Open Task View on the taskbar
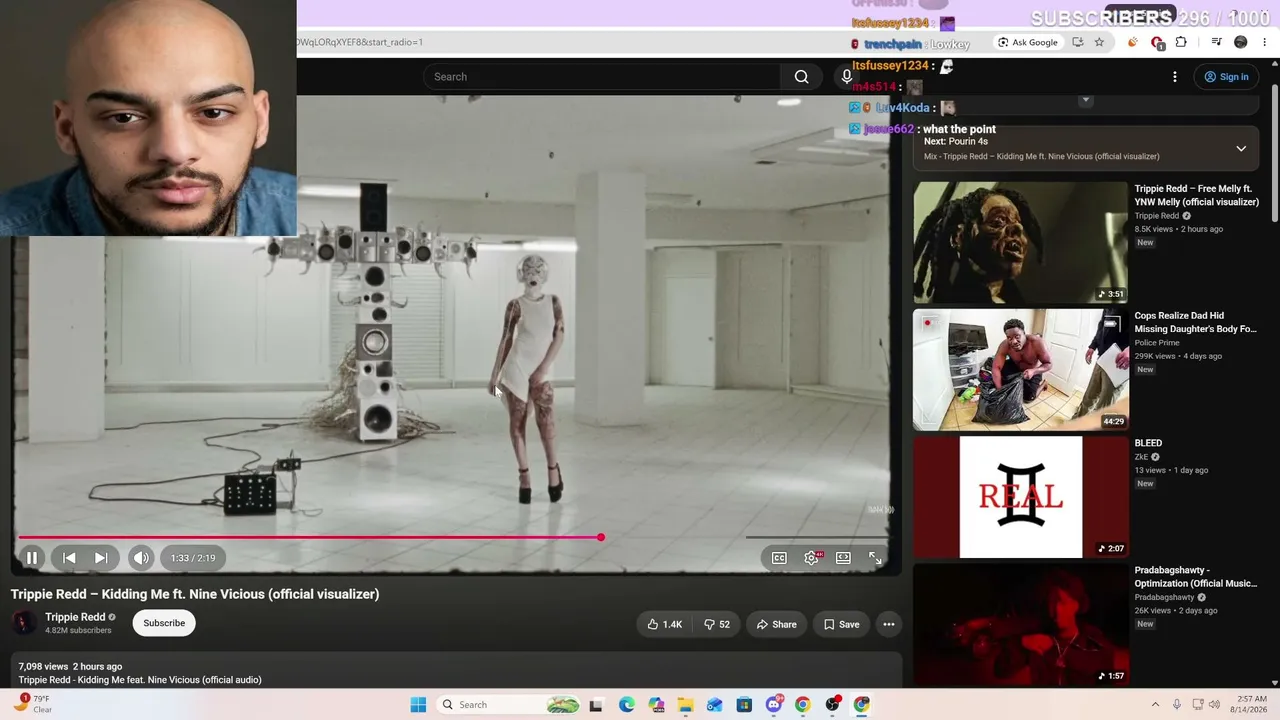The height and width of the screenshot is (720, 1280). tap(596, 705)
